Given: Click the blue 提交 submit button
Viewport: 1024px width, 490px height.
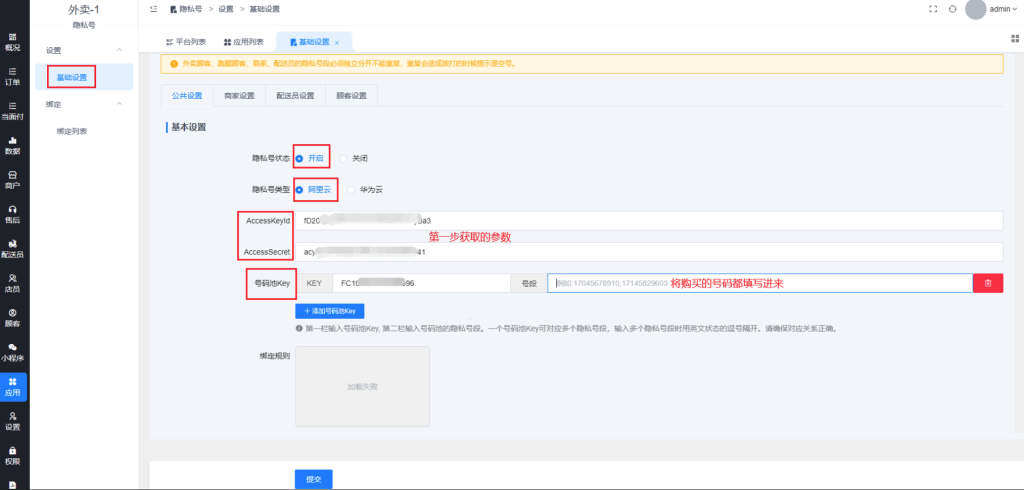Looking at the screenshot, I should pyautogui.click(x=313, y=479).
